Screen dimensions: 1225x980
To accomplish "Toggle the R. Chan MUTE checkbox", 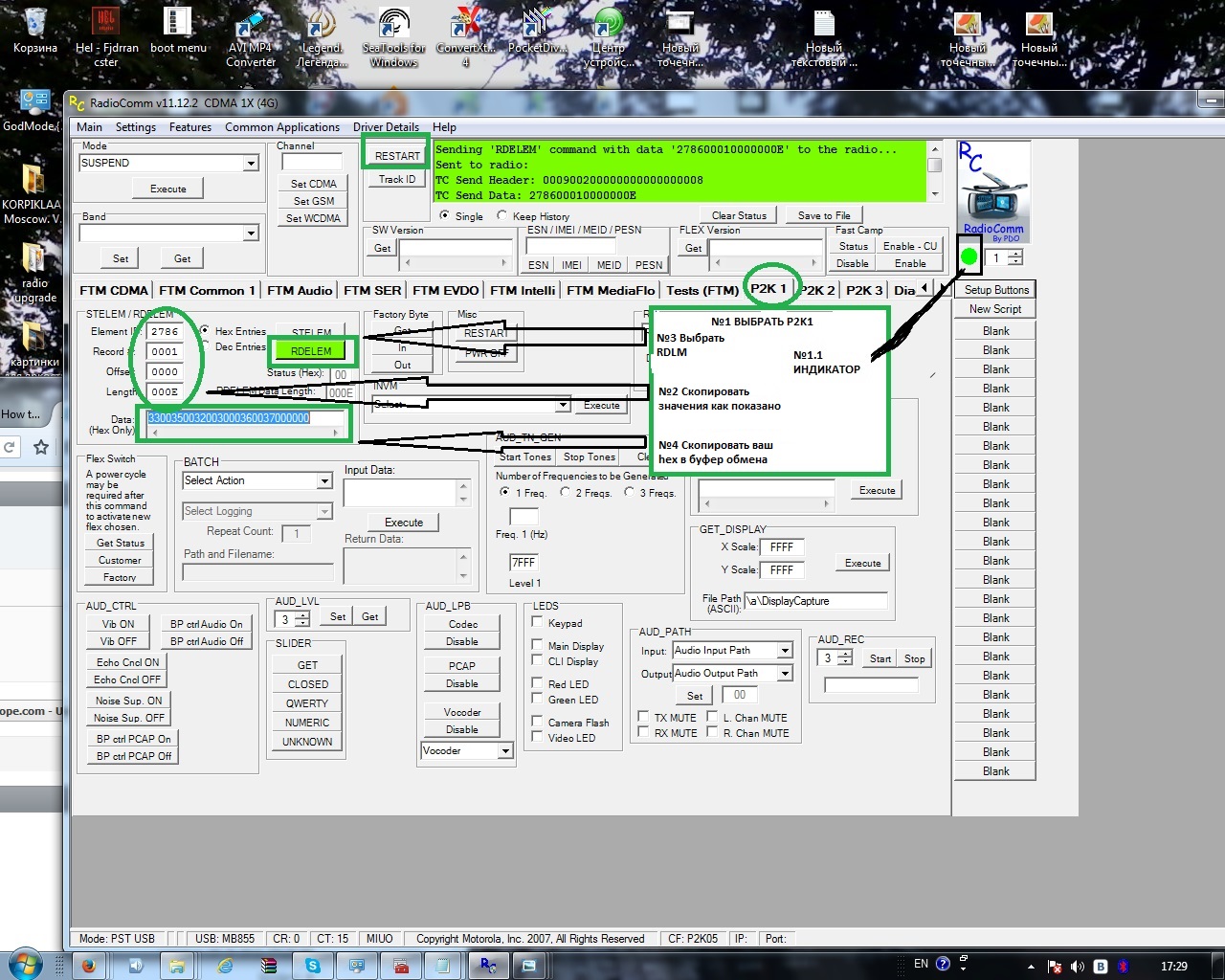I will click(712, 732).
